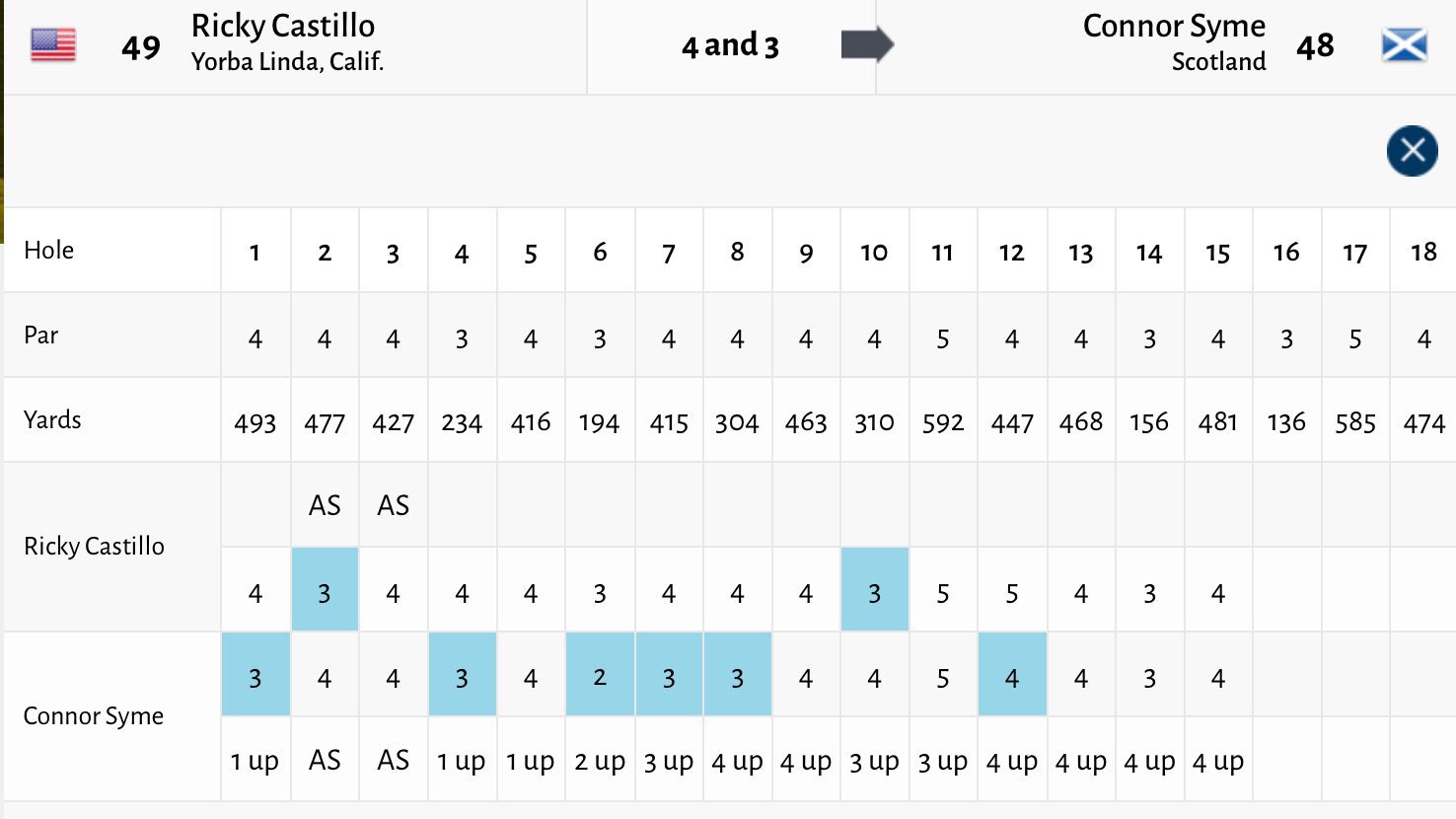Click Syme's highlighted 2 on hole 6

pyautogui.click(x=600, y=678)
